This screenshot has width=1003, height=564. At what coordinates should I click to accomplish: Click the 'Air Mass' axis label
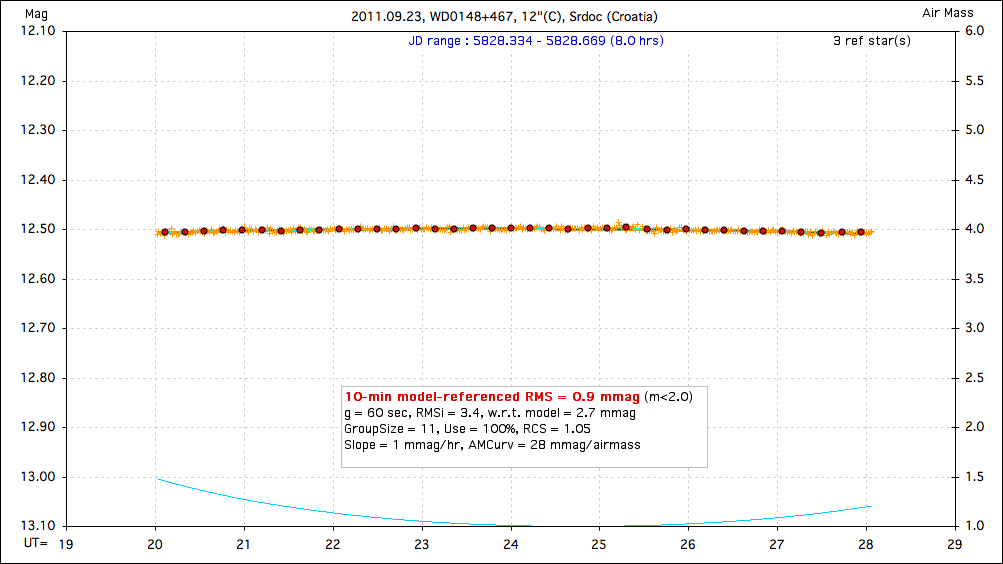click(x=947, y=13)
